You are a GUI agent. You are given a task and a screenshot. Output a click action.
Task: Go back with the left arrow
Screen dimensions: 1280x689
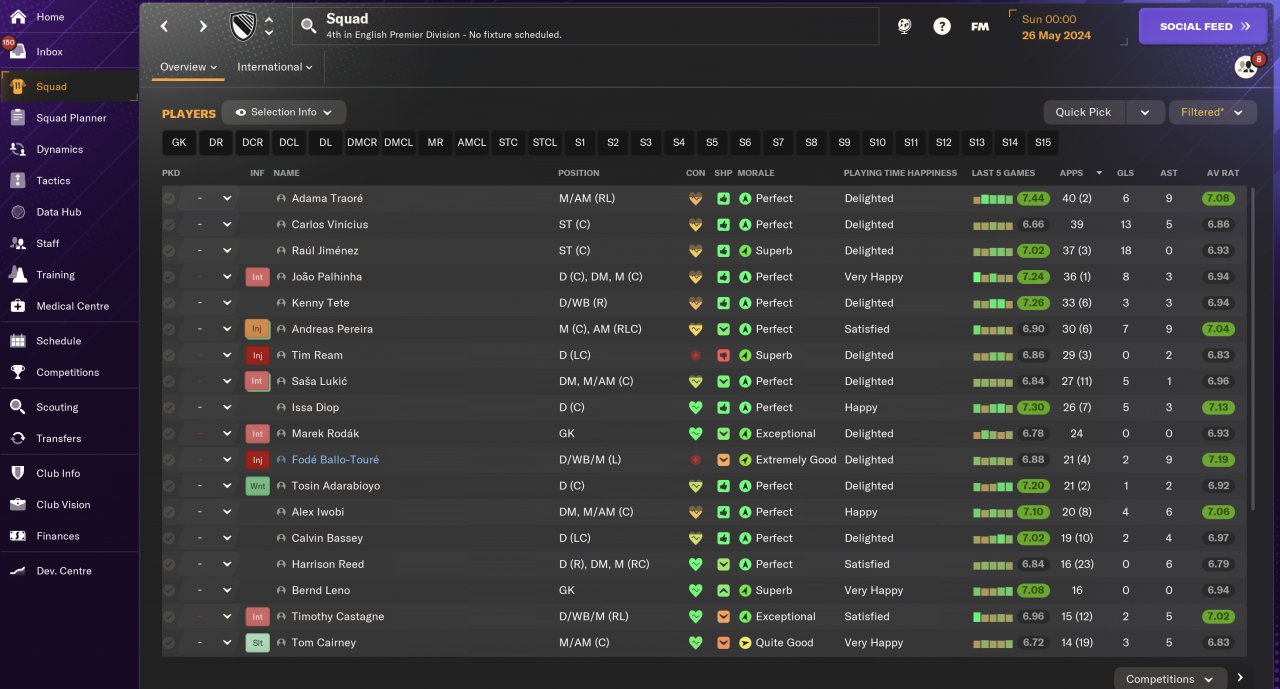[165, 27]
